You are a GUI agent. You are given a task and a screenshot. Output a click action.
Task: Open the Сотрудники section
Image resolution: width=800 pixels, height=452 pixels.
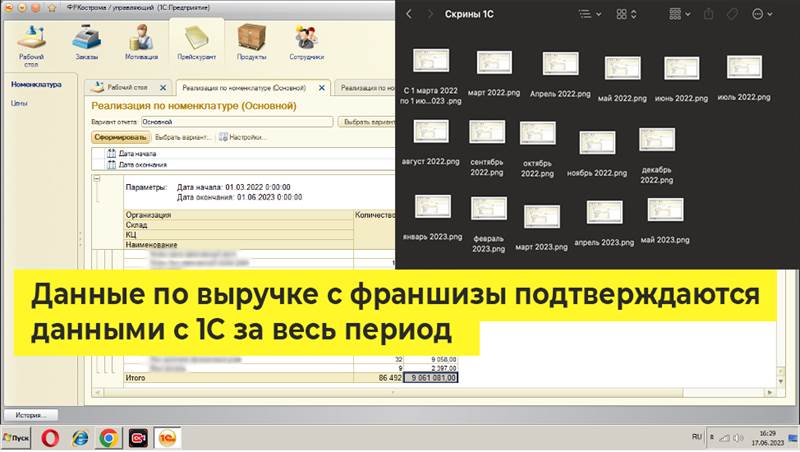[x=305, y=44]
